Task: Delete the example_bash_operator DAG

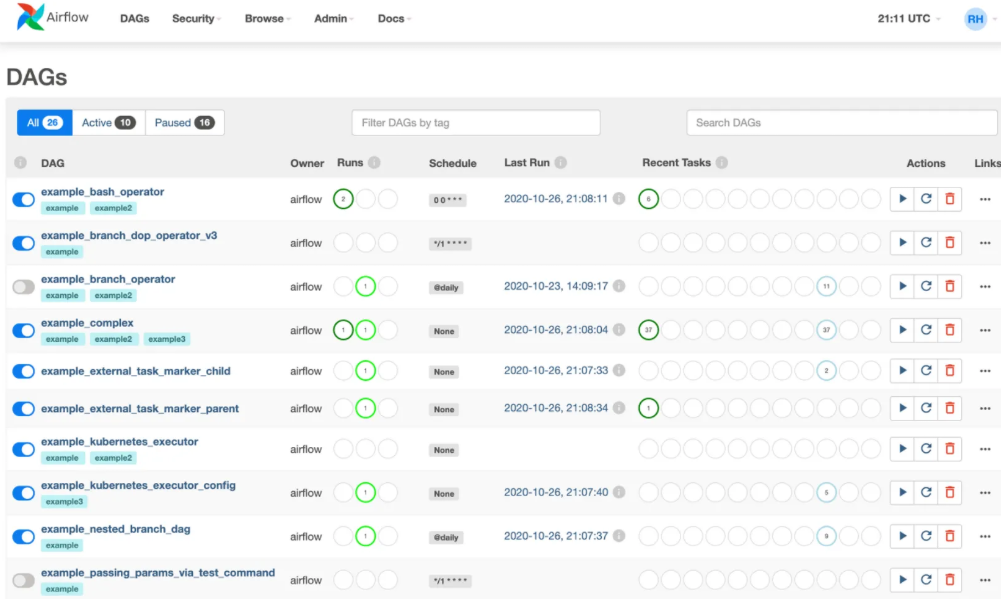Action: tap(949, 199)
